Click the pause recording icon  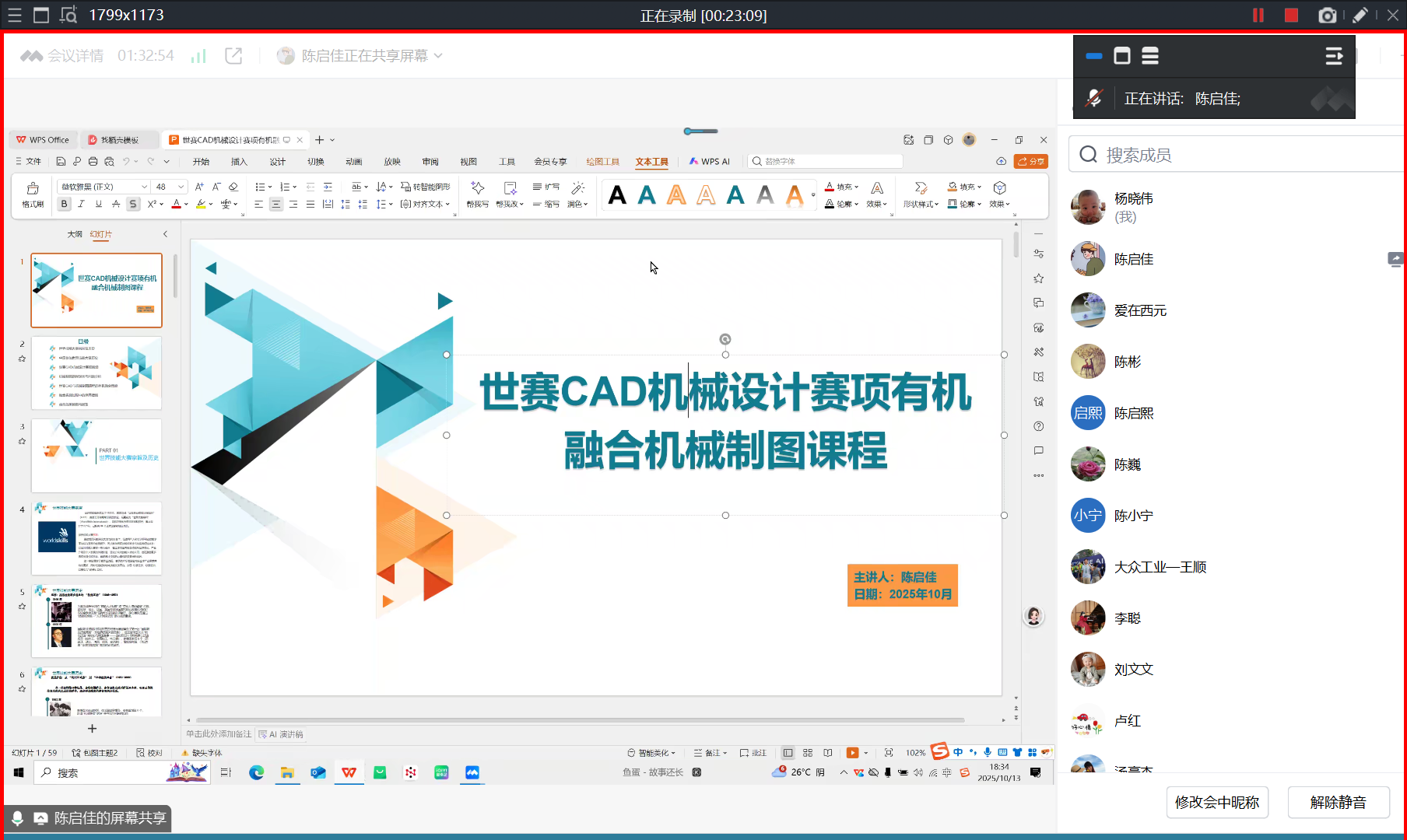1258,16
